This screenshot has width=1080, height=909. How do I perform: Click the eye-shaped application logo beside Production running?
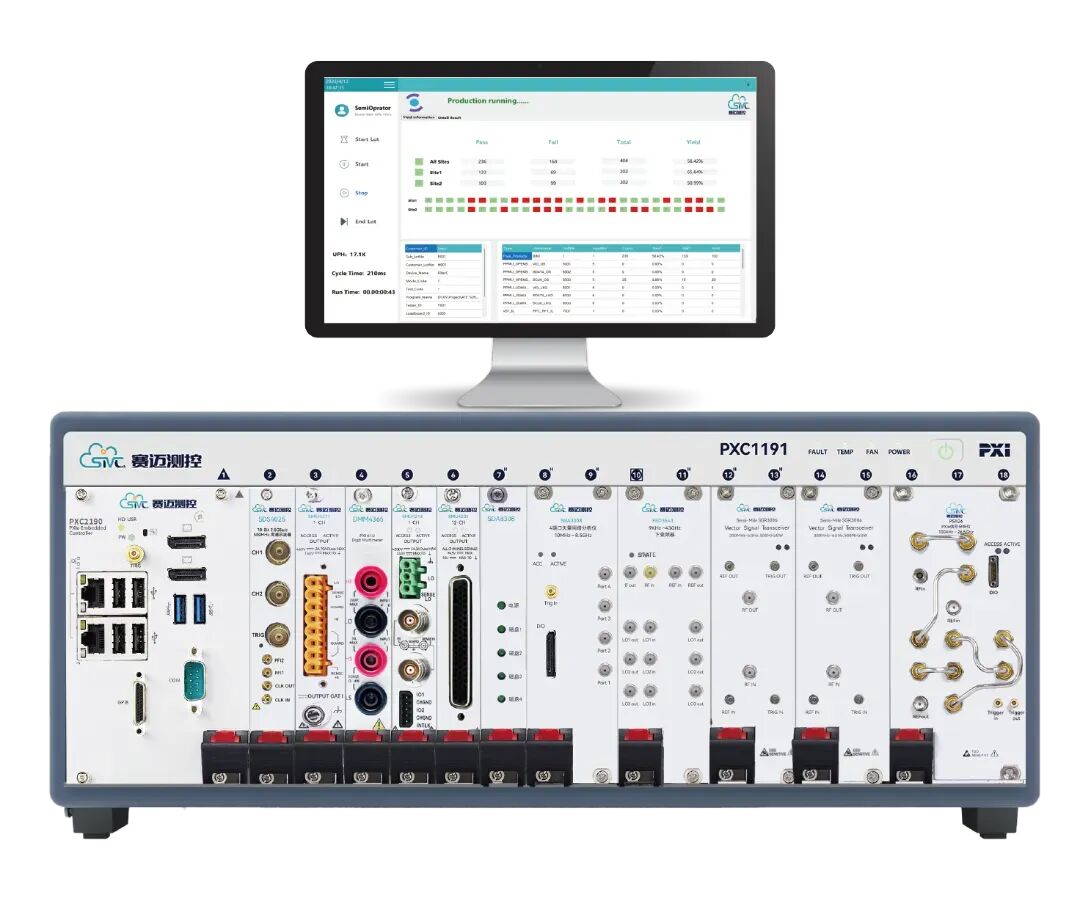coord(414,103)
